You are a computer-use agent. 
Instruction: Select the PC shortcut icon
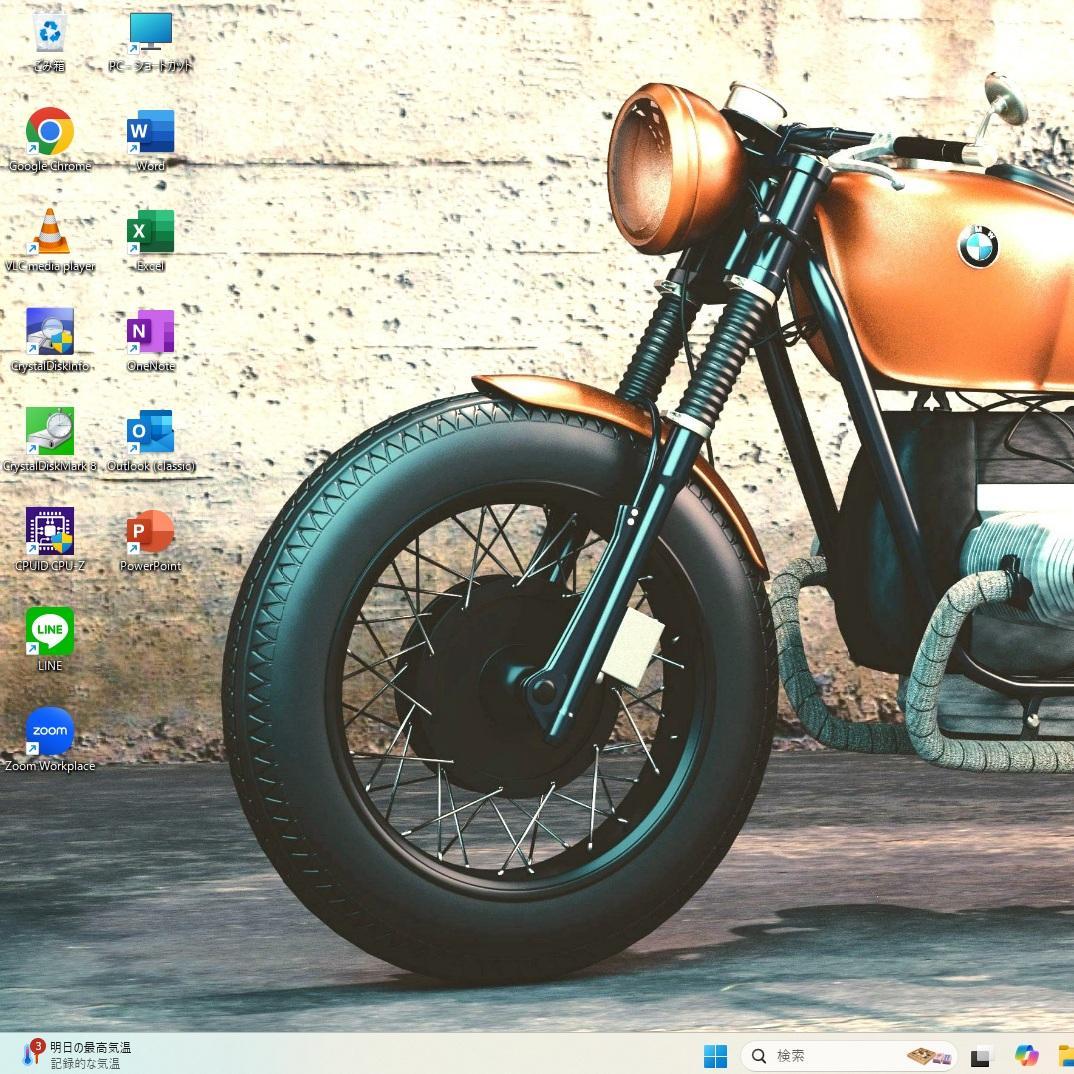tap(150, 33)
